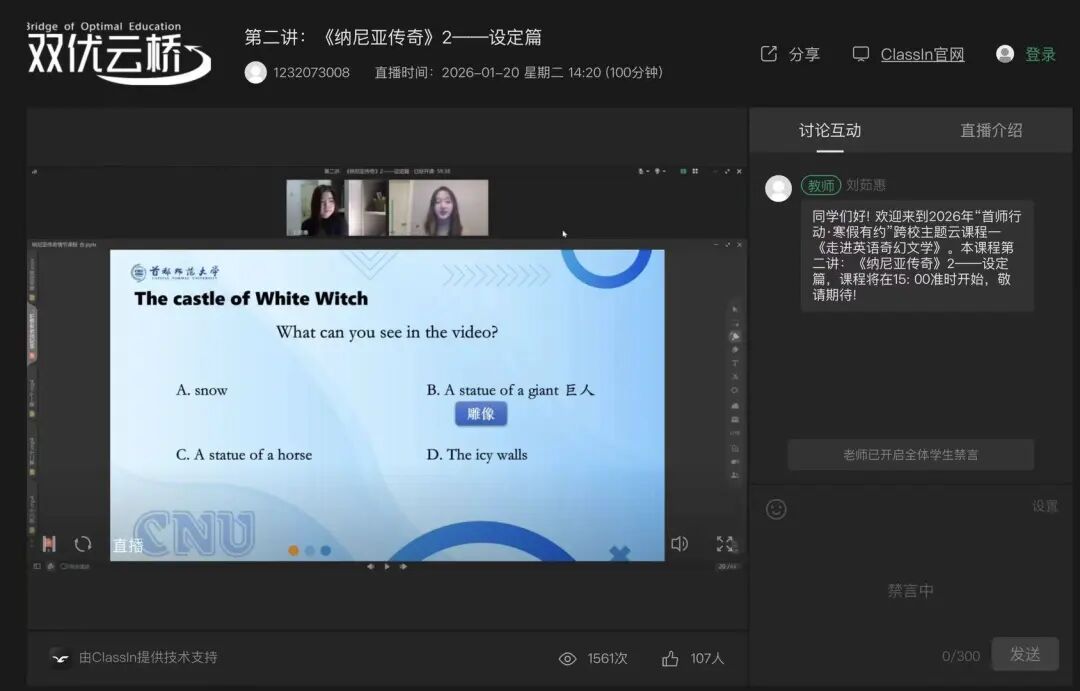The width and height of the screenshot is (1080, 691).
Task: Click the 双优云桥 logo
Action: pos(118,52)
